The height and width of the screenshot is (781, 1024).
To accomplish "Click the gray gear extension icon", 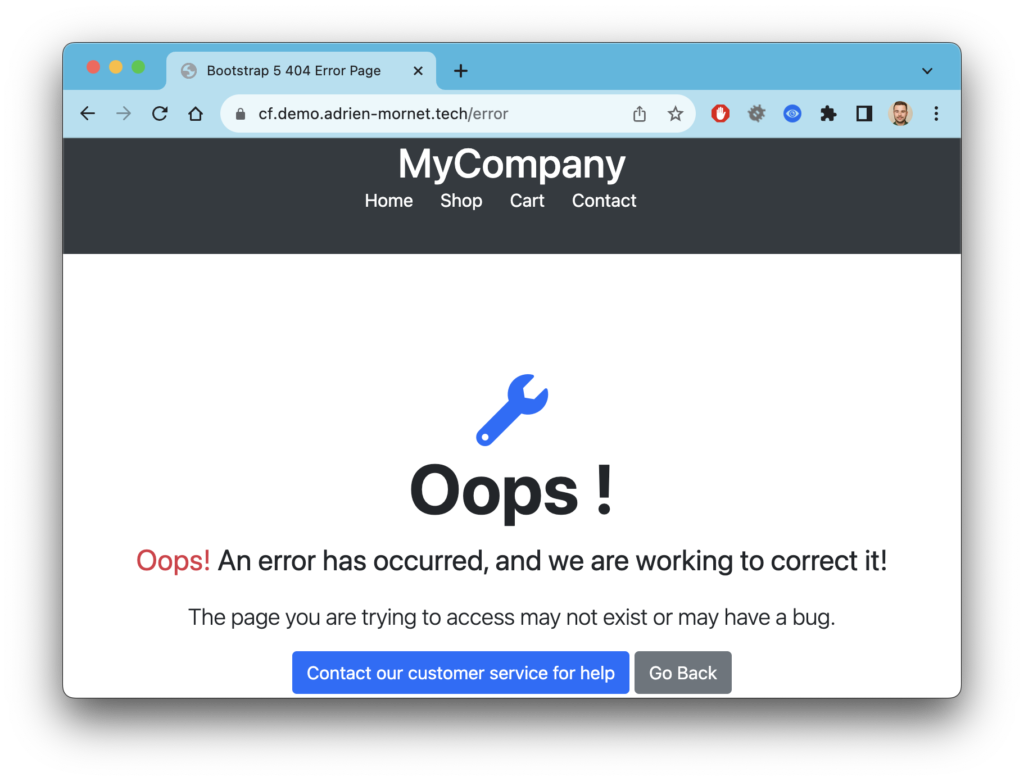I will pos(756,114).
